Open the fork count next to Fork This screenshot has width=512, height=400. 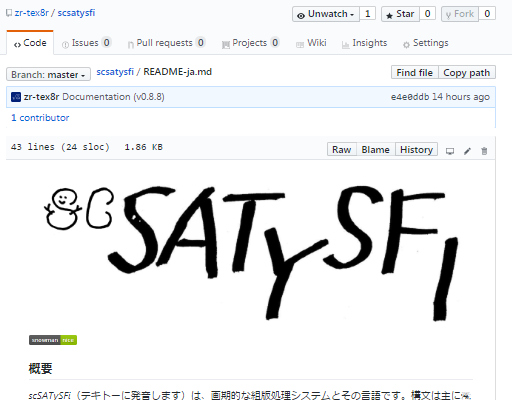coord(487,14)
